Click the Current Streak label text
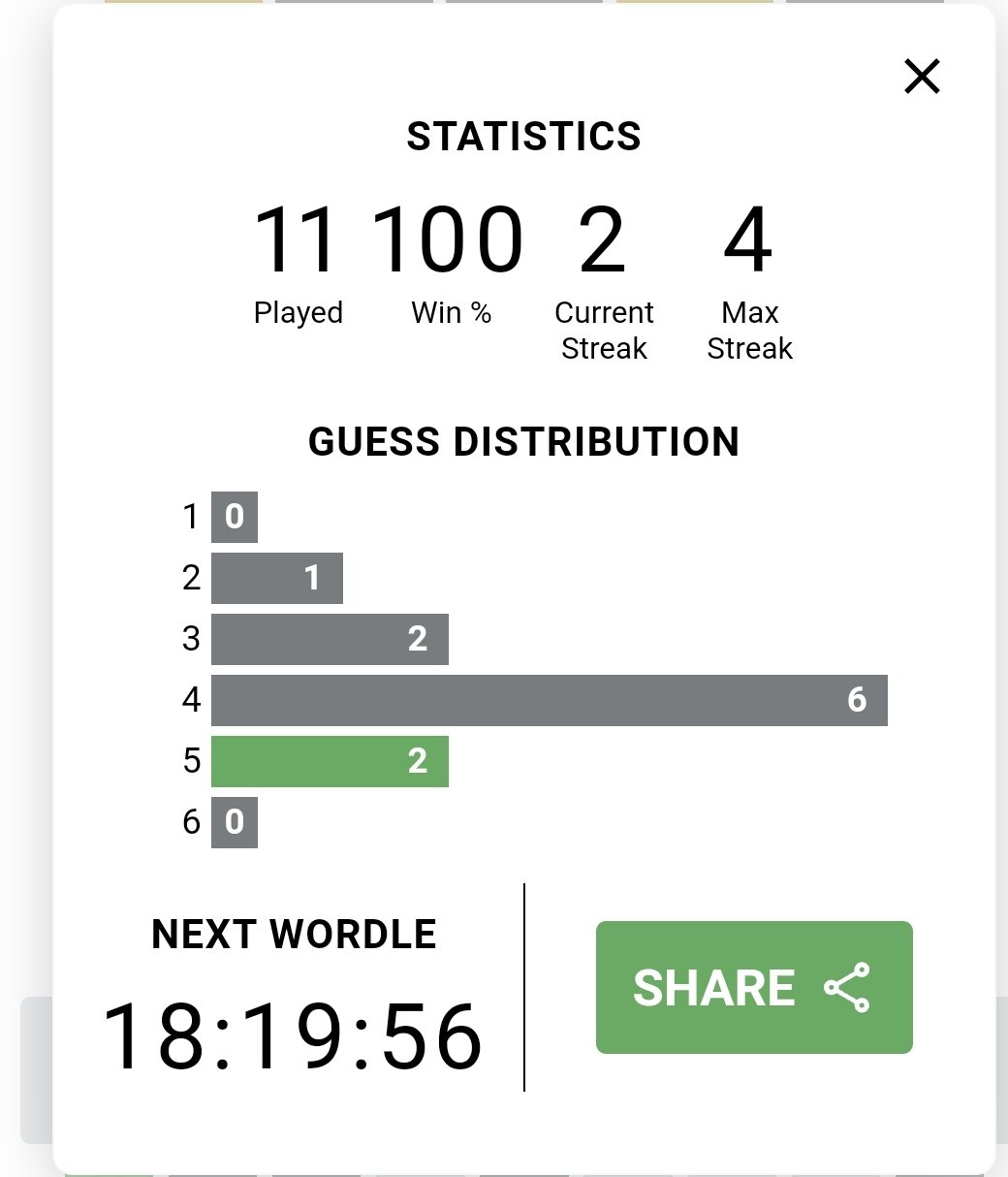The height and width of the screenshot is (1177, 1008). [604, 331]
